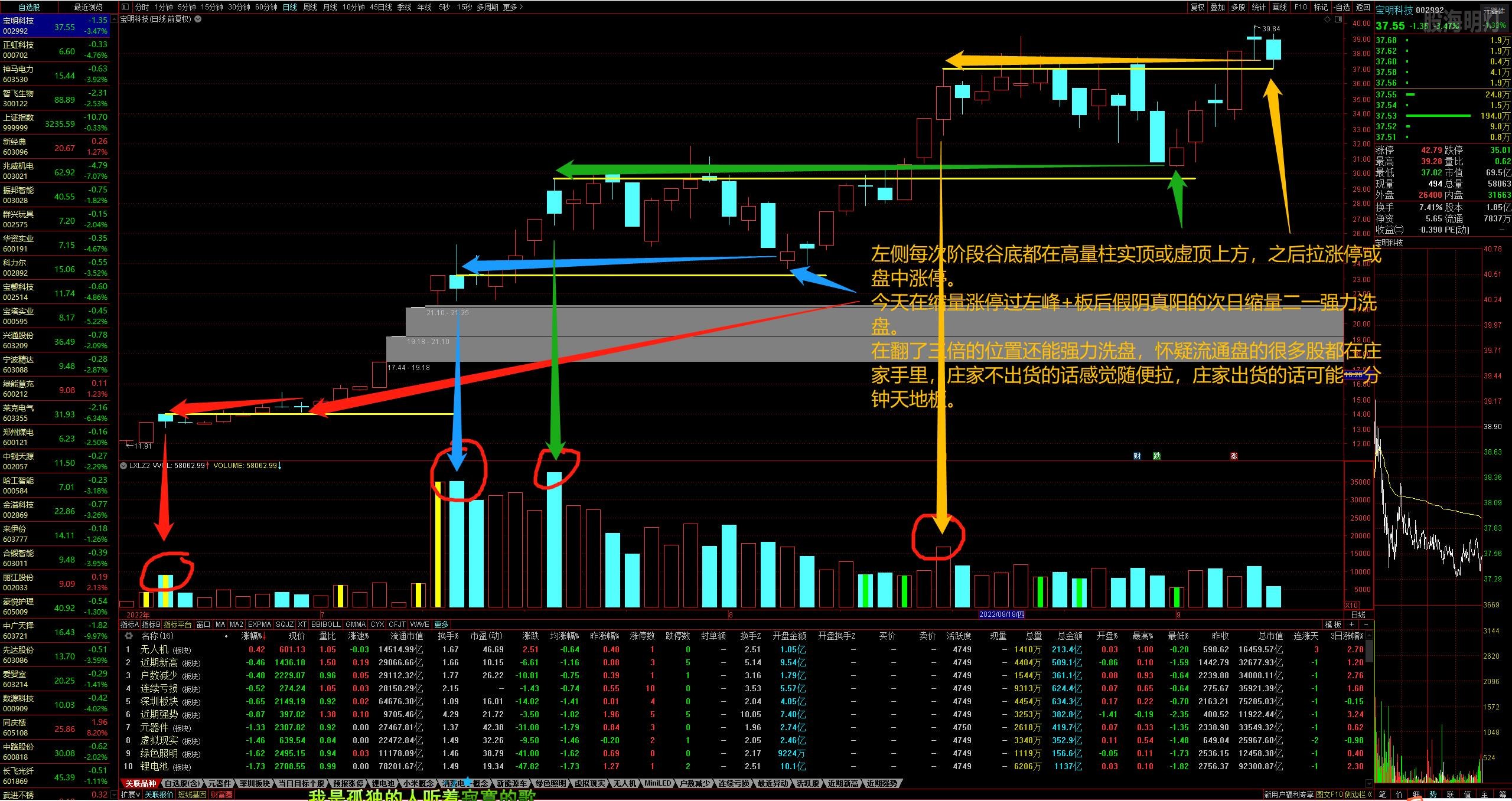Image resolution: width=1512 pixels, height=801 pixels.
Task: Select the 周线 weekly period tab
Action: (x=310, y=7)
